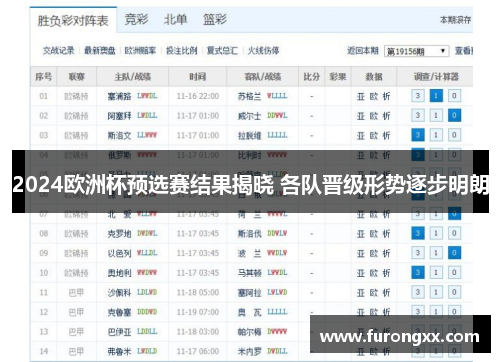Open the 胜负彩对阵表 tab
Image resolution: width=500 pixels, height=362 pixels.
point(73,21)
